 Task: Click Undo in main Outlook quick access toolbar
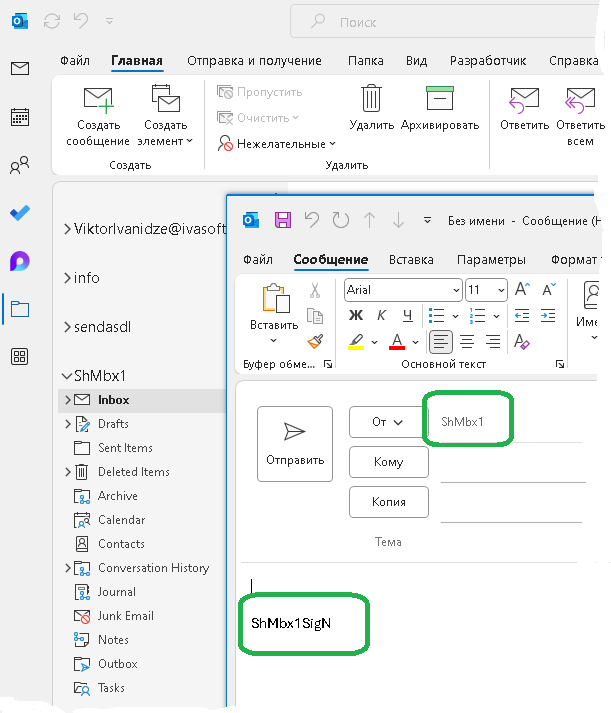point(81,21)
